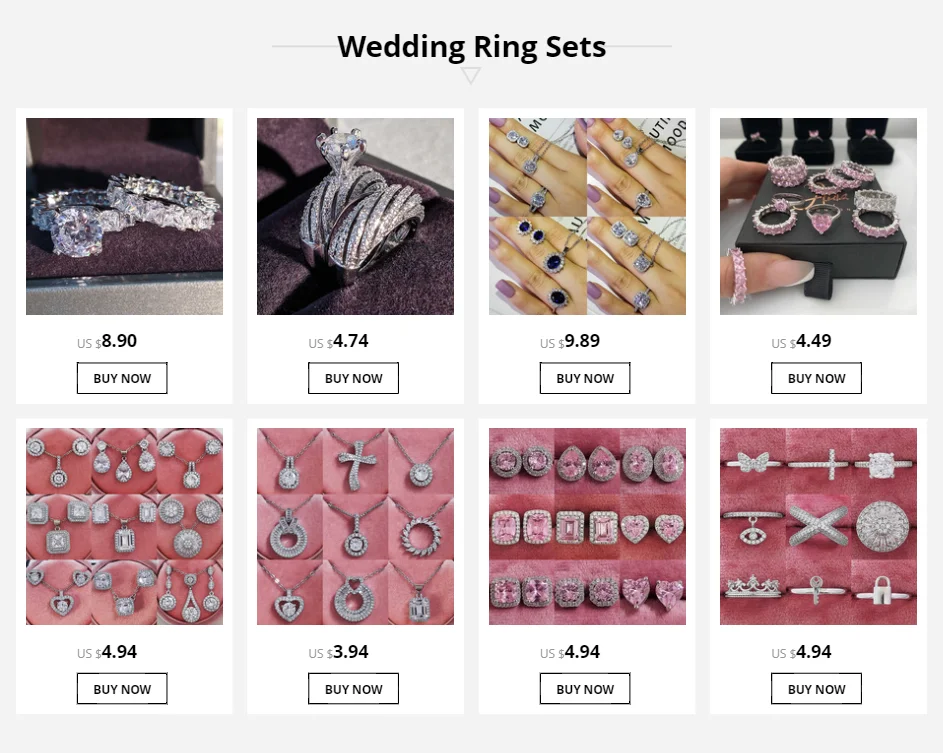This screenshot has width=943, height=753.
Task: Click the triangle arrow below the heading
Action: pos(471,76)
